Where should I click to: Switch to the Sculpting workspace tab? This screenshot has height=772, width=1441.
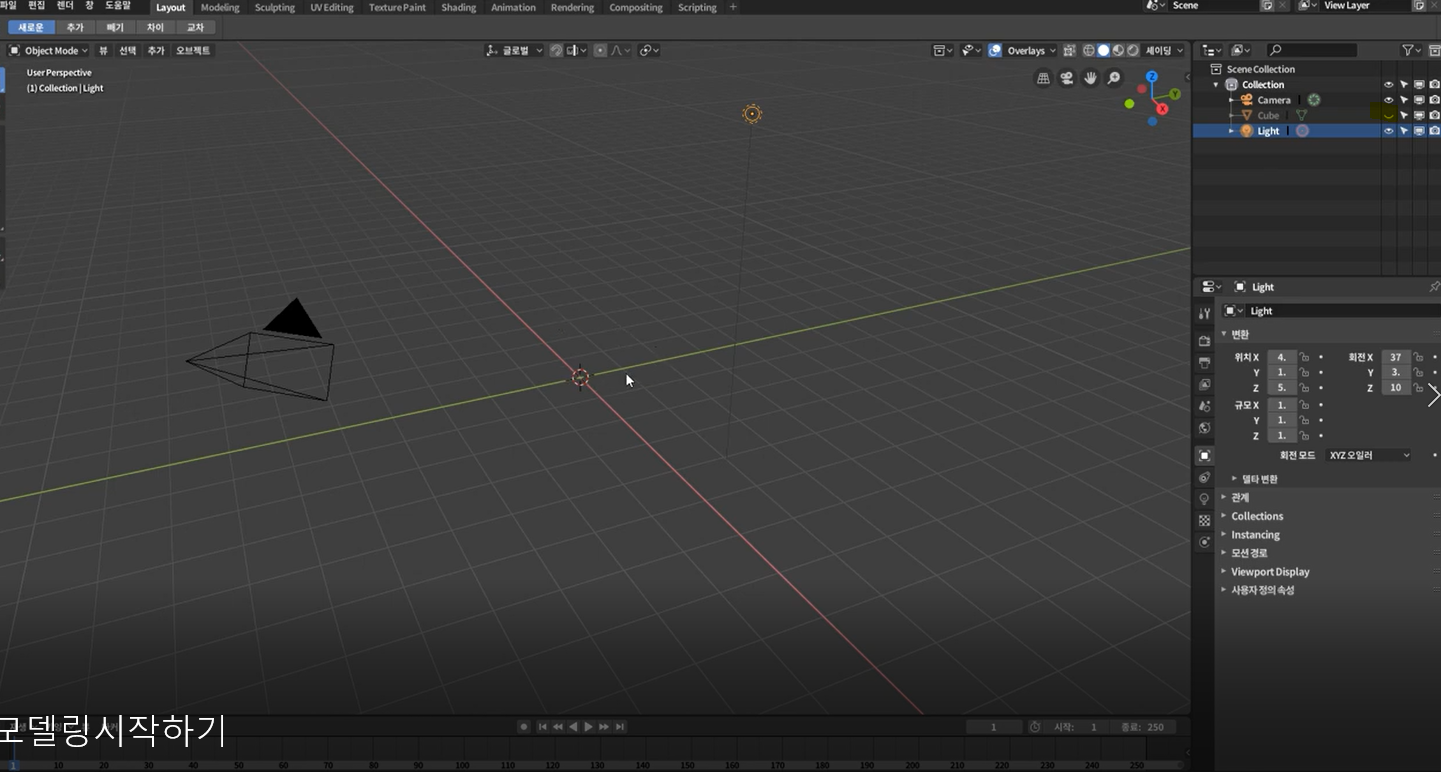pos(275,7)
